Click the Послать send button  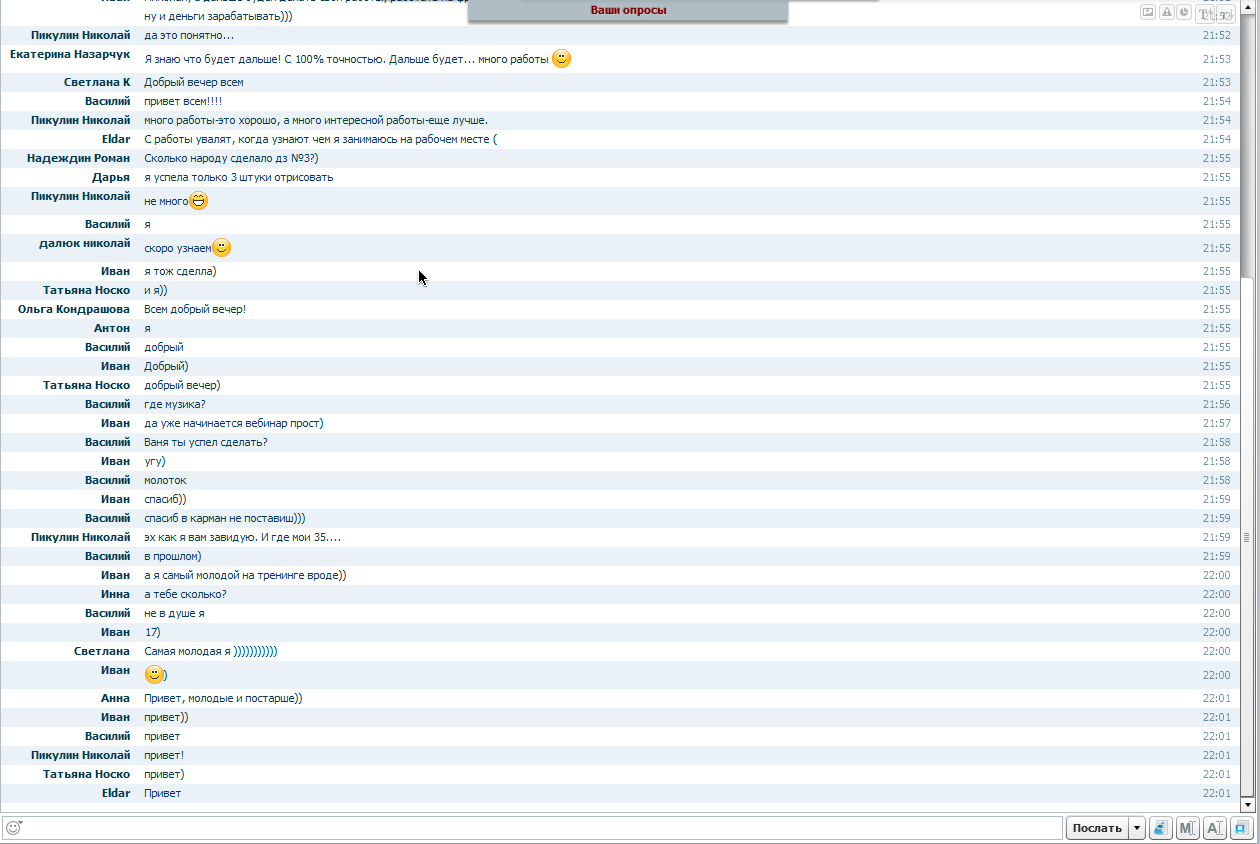(x=1097, y=828)
